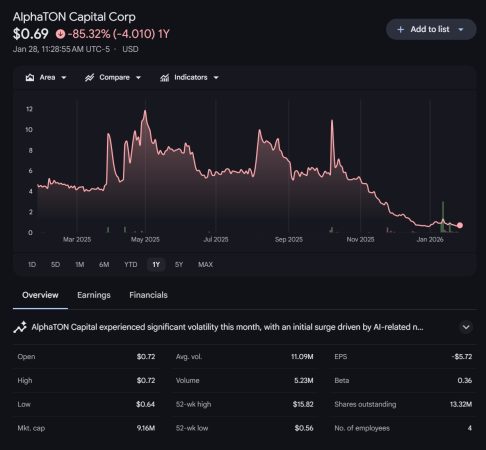Click the -85.32% (-4.010) 1Y change
This screenshot has height=450, width=486.
pyautogui.click(x=118, y=34)
